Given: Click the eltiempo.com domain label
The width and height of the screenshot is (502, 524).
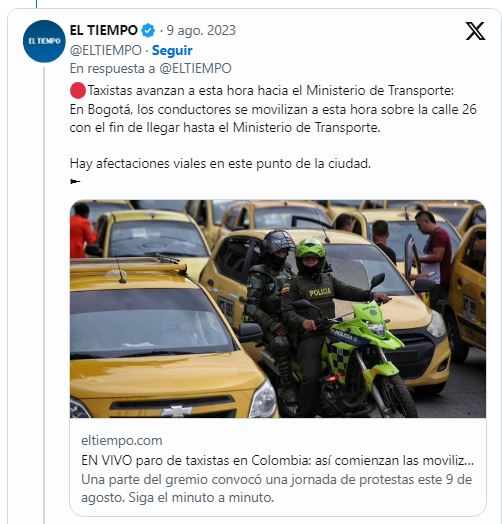Looking at the screenshot, I should [122, 440].
